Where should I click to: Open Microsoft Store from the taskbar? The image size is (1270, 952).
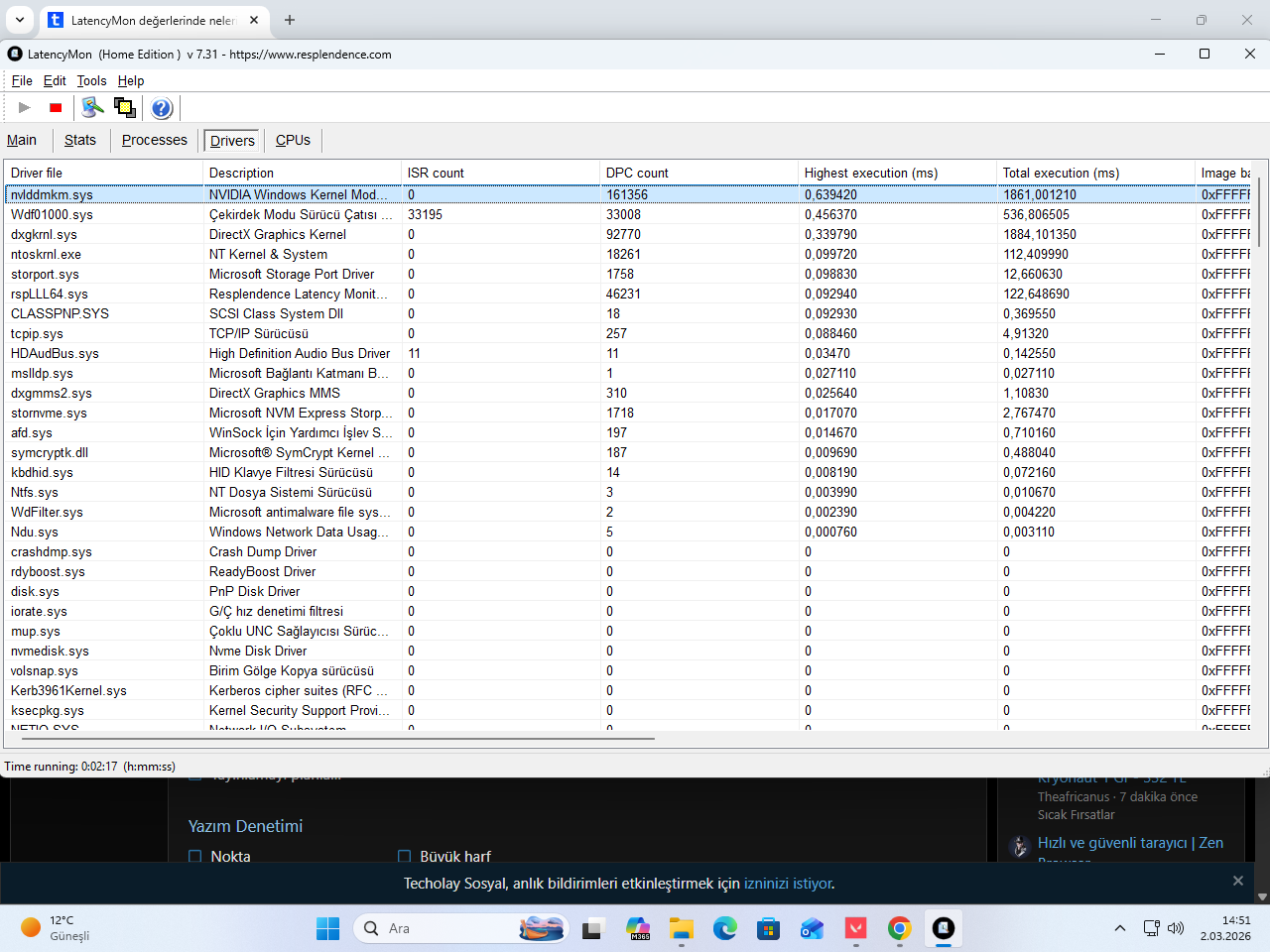click(769, 928)
